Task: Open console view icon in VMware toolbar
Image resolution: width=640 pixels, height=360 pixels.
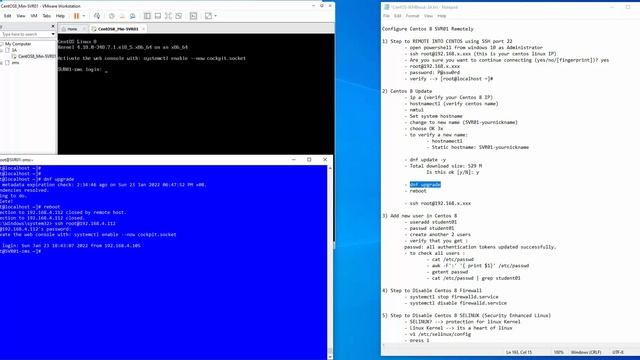Action: click(x=193, y=16)
